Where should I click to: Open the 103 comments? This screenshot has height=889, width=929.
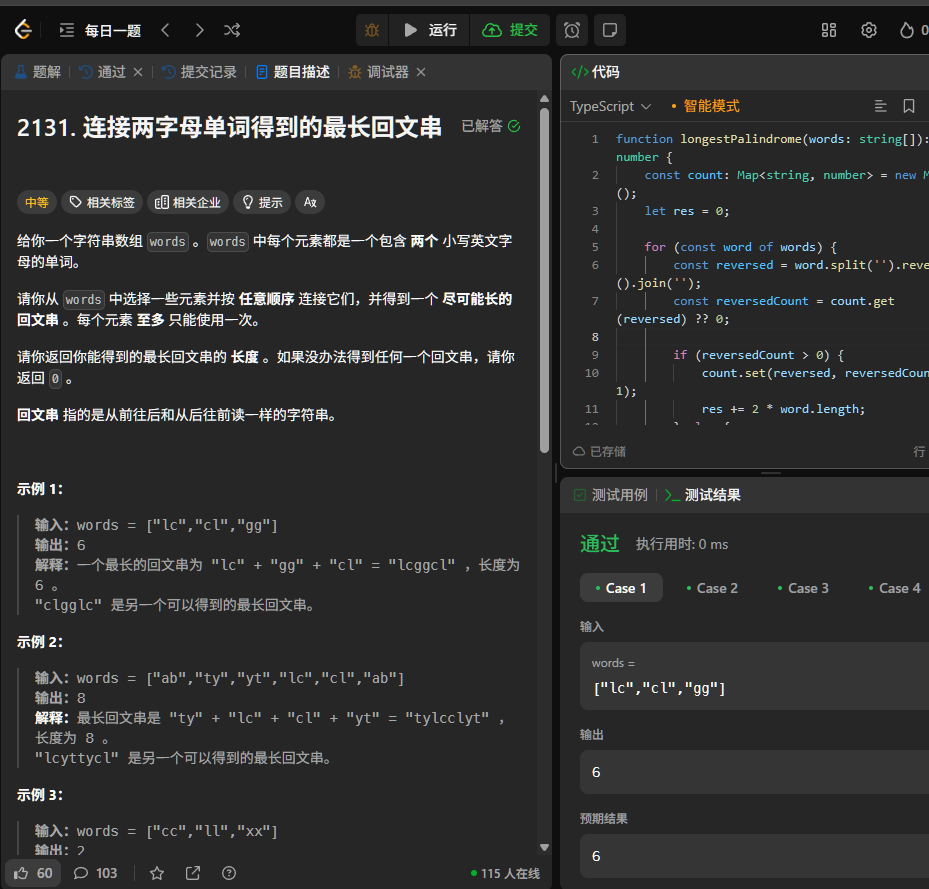(x=95, y=873)
